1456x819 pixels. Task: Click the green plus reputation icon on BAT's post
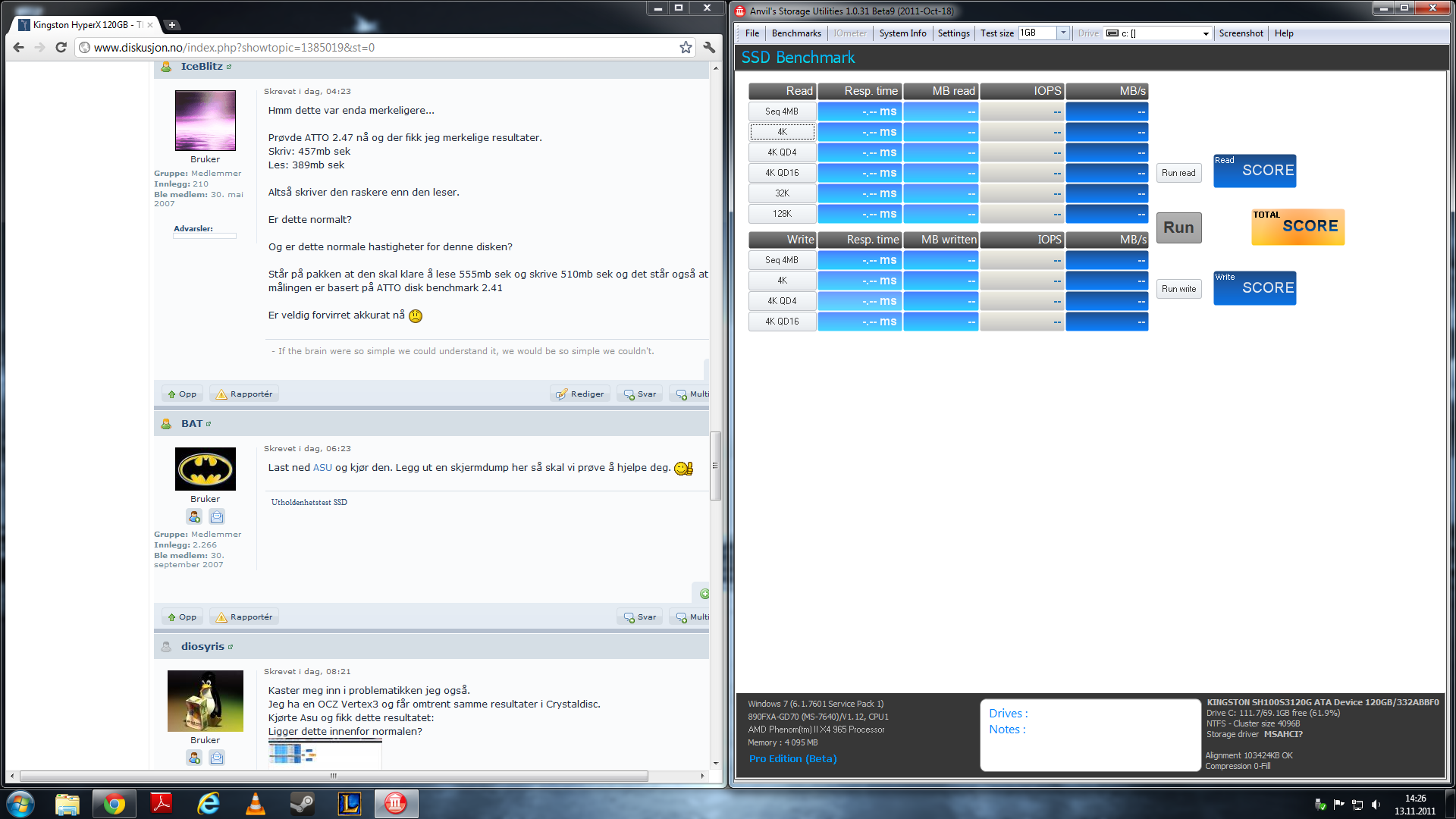click(x=704, y=594)
